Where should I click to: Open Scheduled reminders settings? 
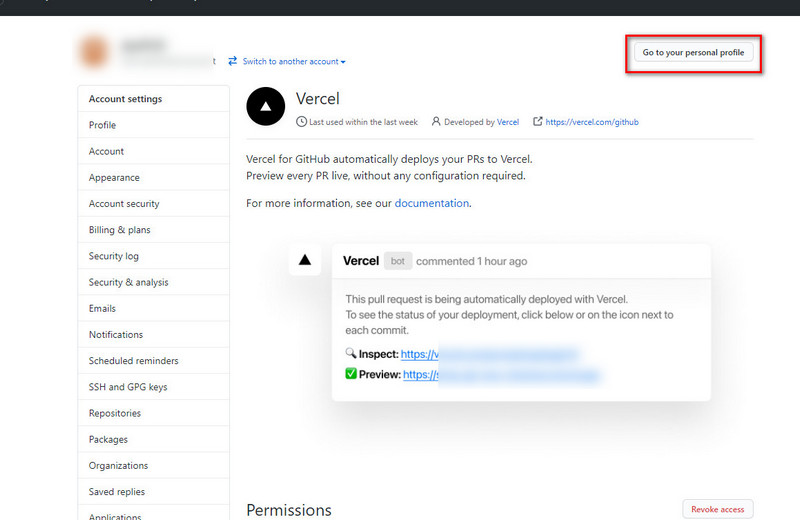(x=154, y=361)
